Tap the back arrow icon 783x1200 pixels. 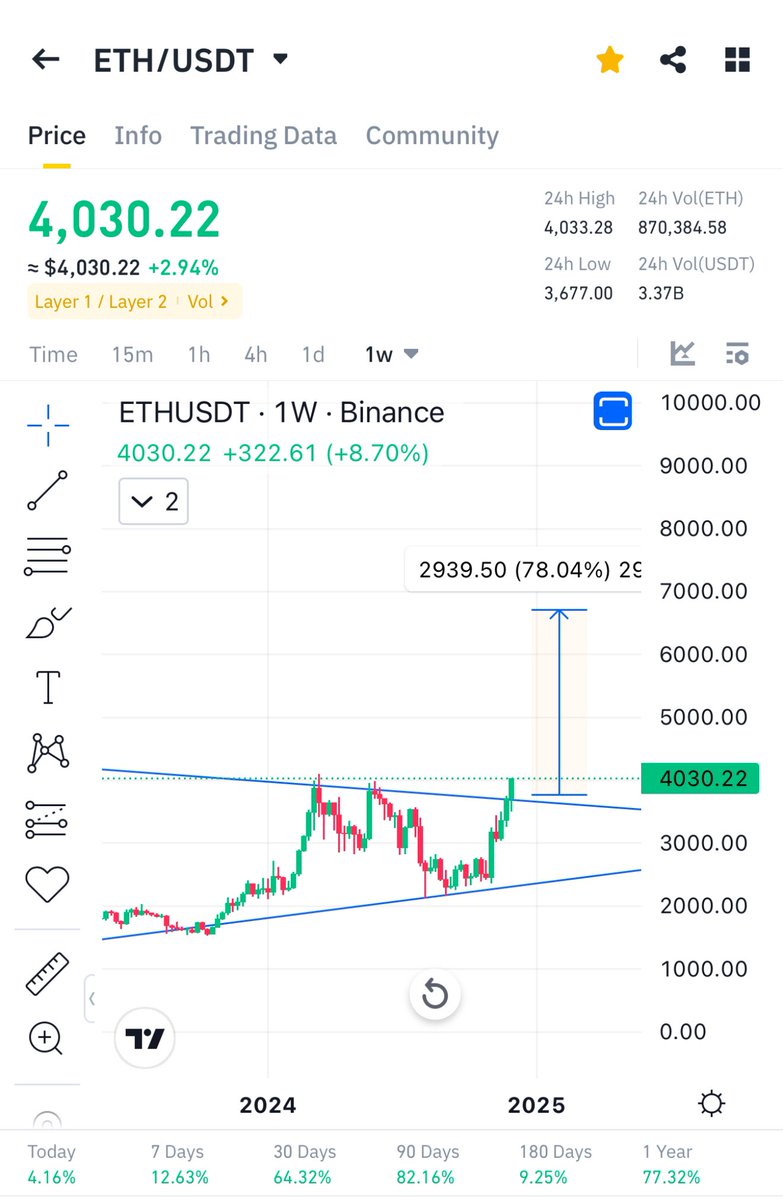tap(46, 59)
